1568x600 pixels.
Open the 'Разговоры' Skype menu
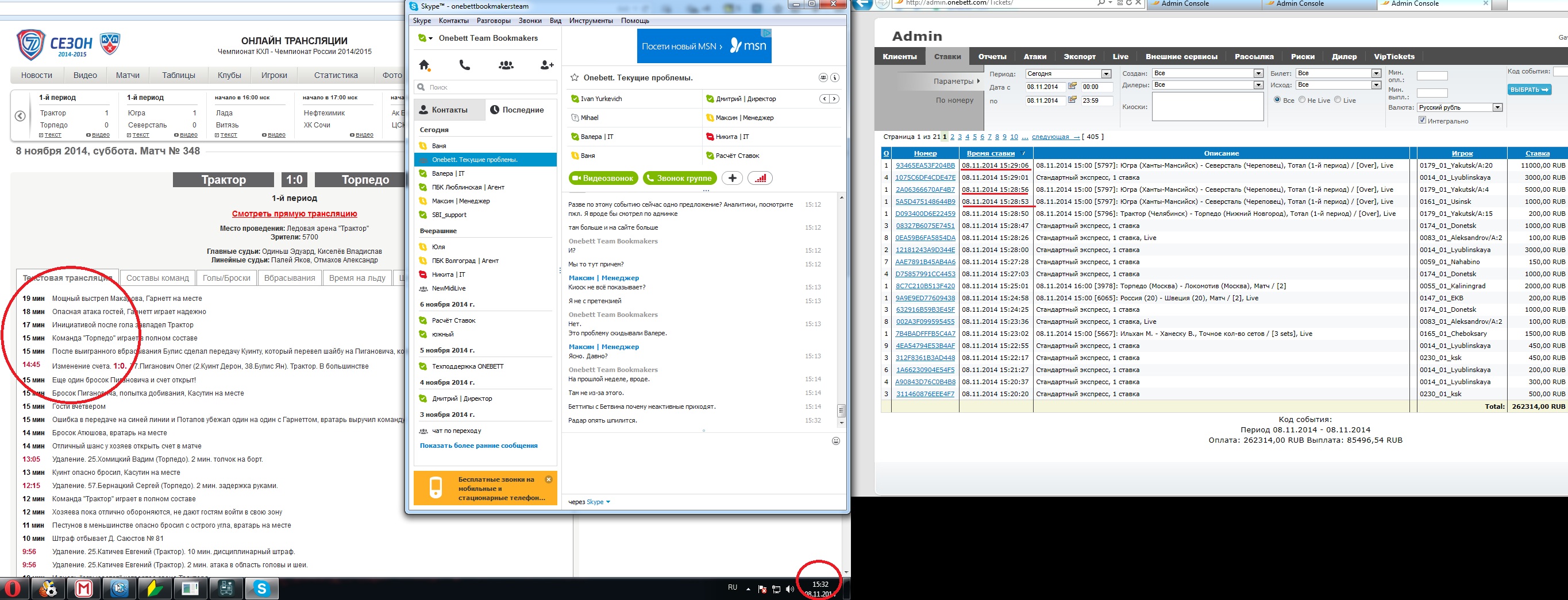(x=494, y=21)
